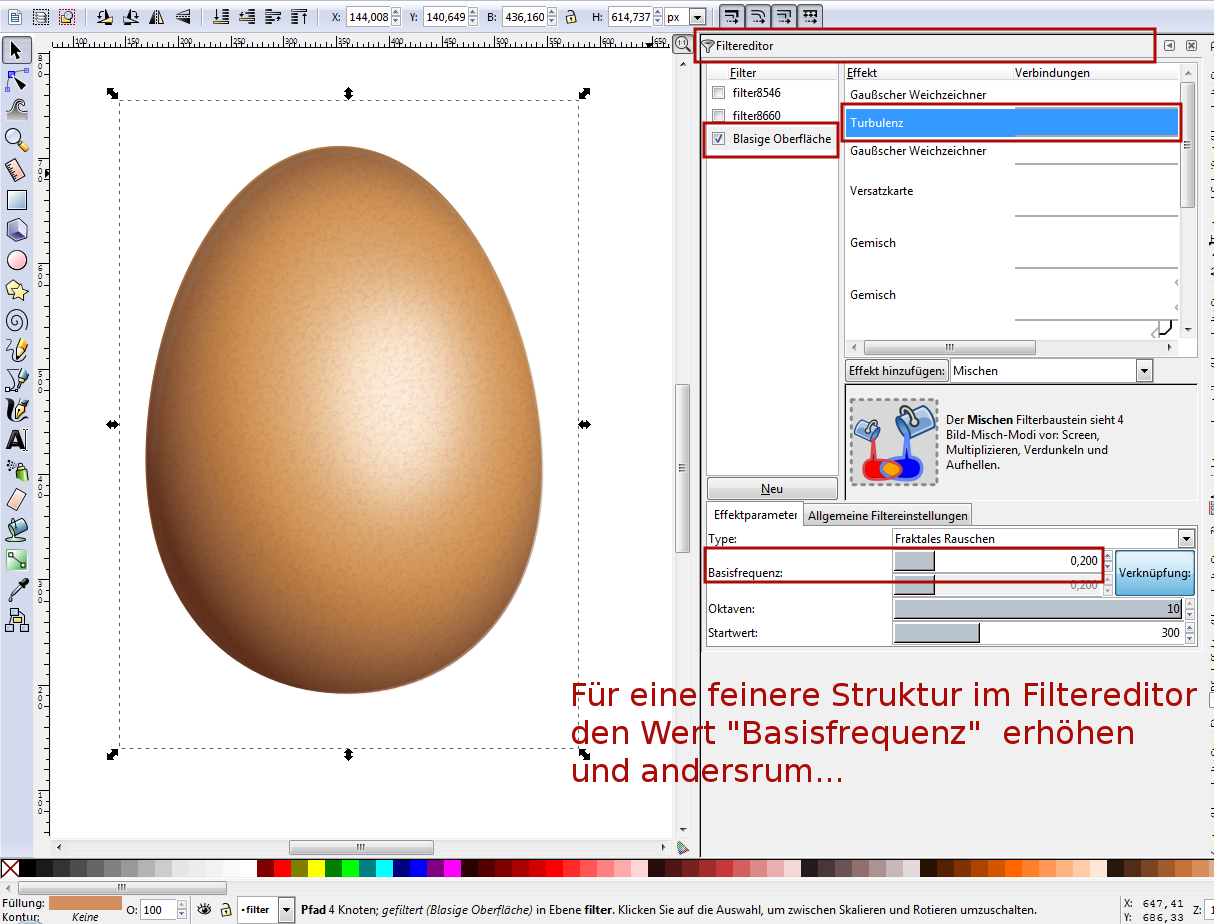
Task: Tick the filter8660 checkbox
Action: pos(718,116)
